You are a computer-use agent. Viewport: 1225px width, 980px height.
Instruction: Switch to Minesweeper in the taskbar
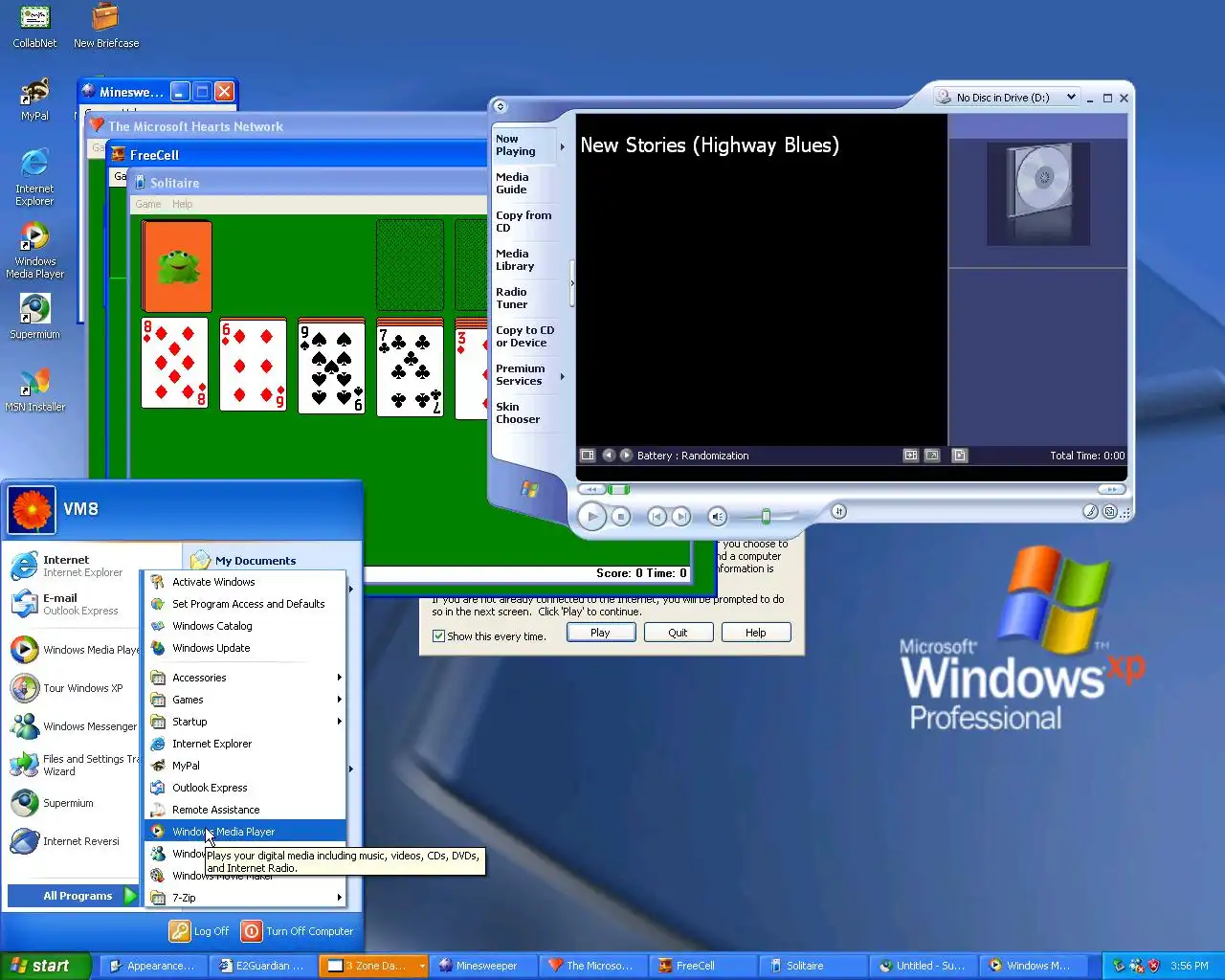pyautogui.click(x=482, y=966)
